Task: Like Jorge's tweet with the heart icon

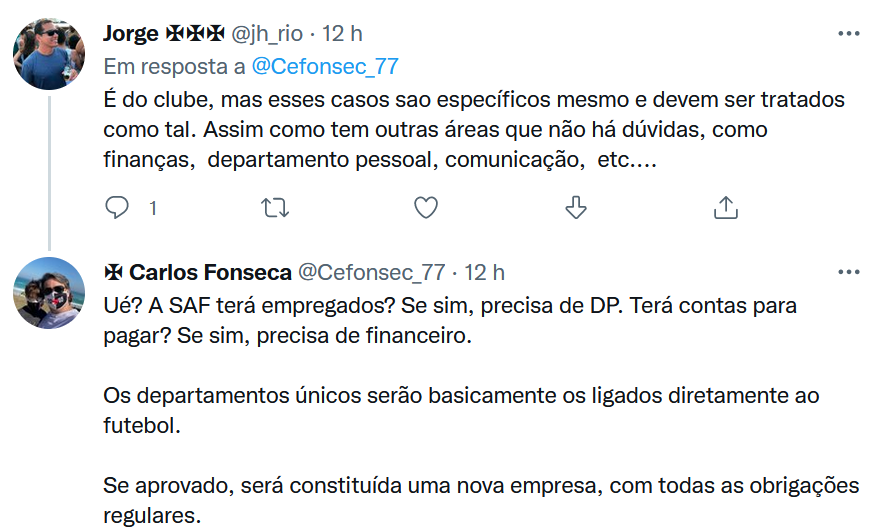Action: [x=426, y=207]
